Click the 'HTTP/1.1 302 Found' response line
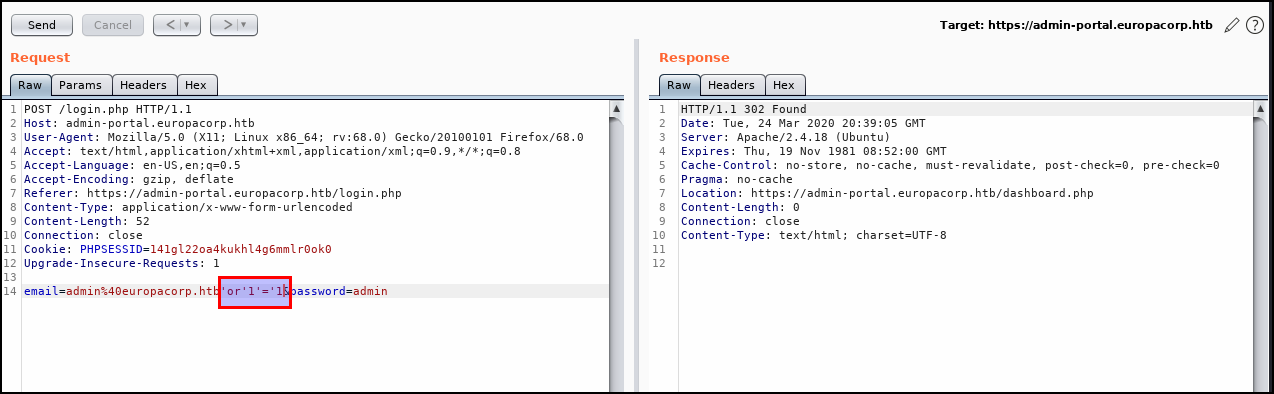The width and height of the screenshot is (1274, 394). tap(743, 109)
